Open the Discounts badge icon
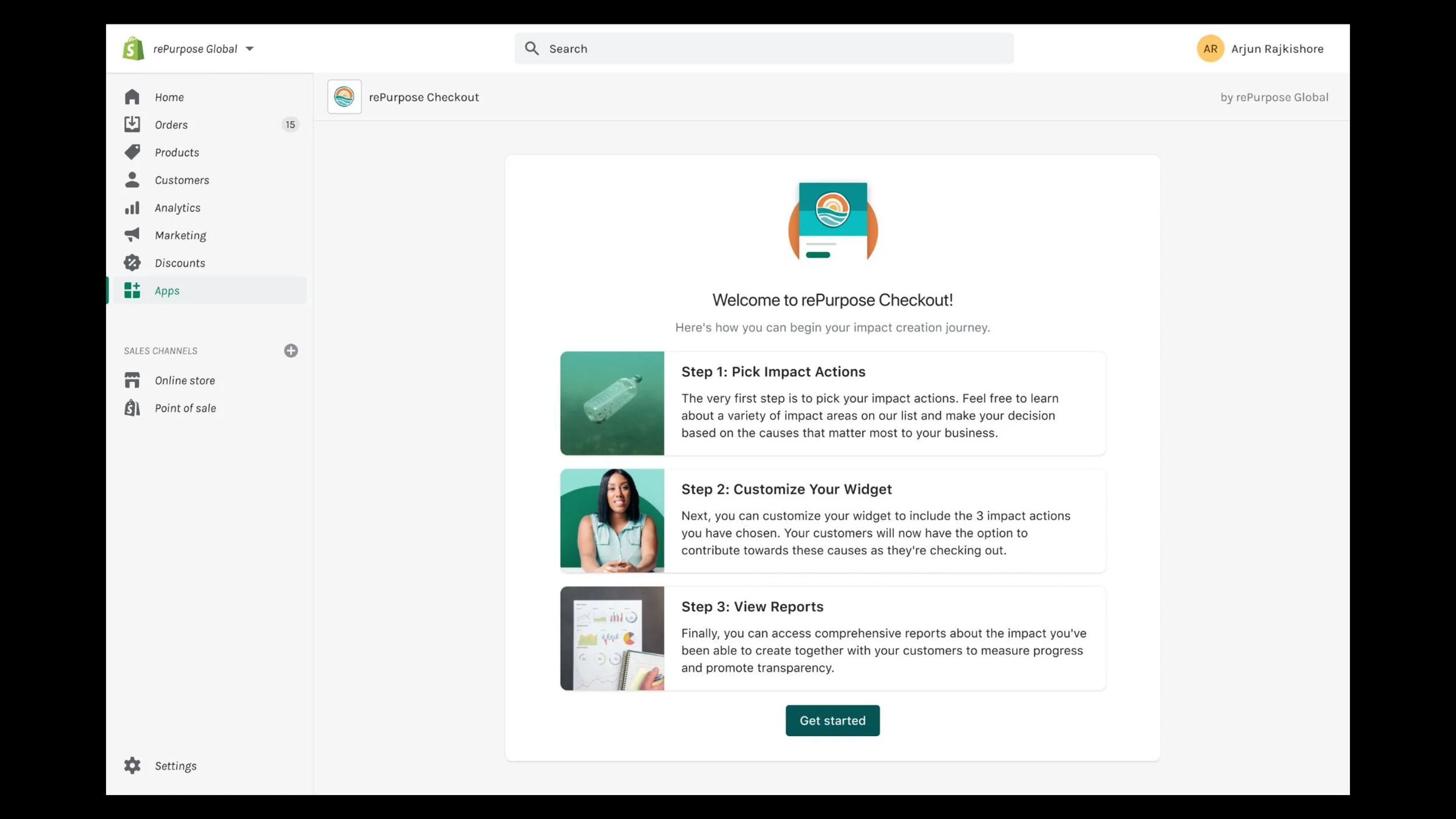Image resolution: width=1456 pixels, height=819 pixels. pyautogui.click(x=132, y=263)
